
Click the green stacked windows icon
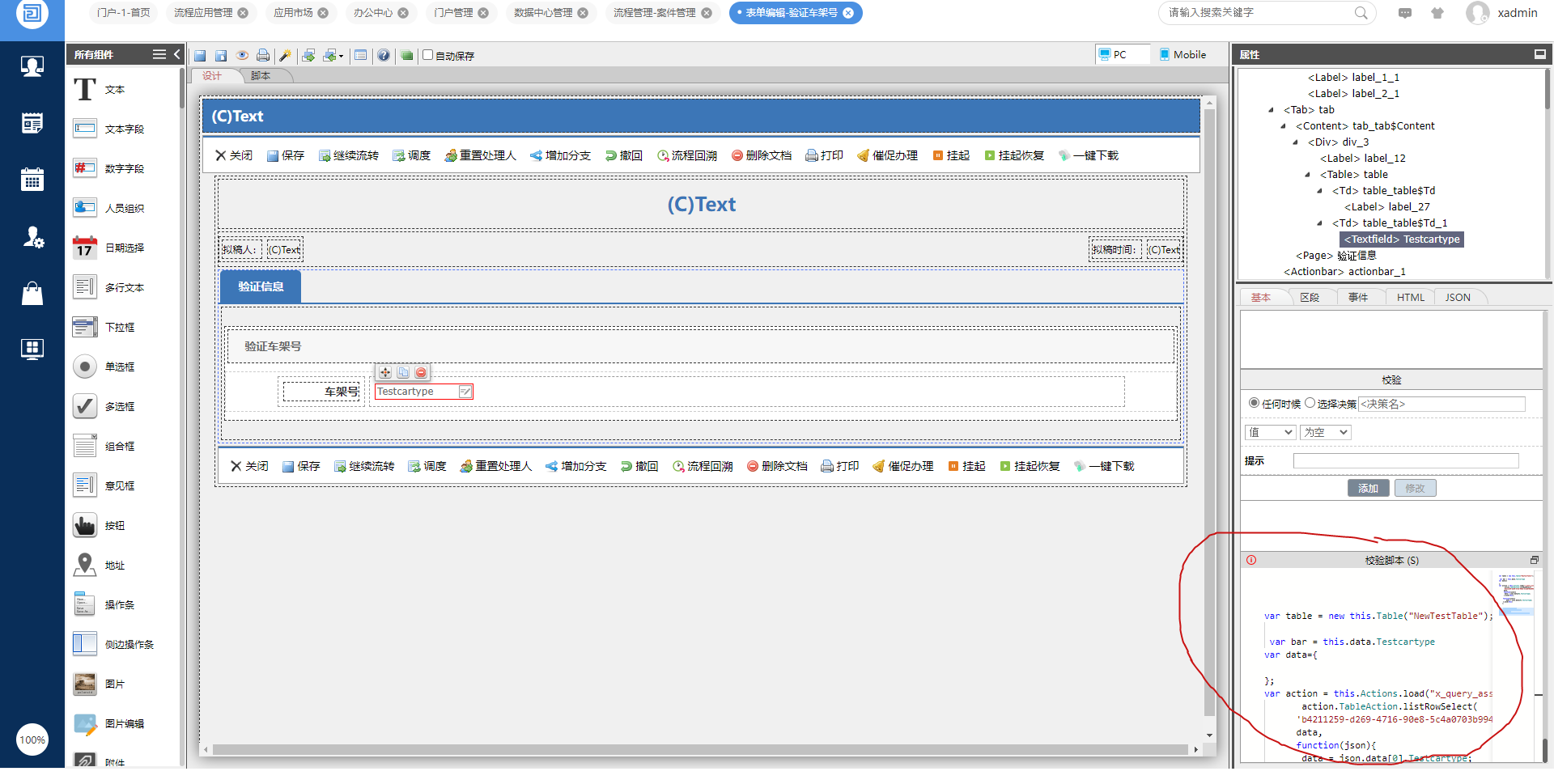pyautogui.click(x=407, y=56)
